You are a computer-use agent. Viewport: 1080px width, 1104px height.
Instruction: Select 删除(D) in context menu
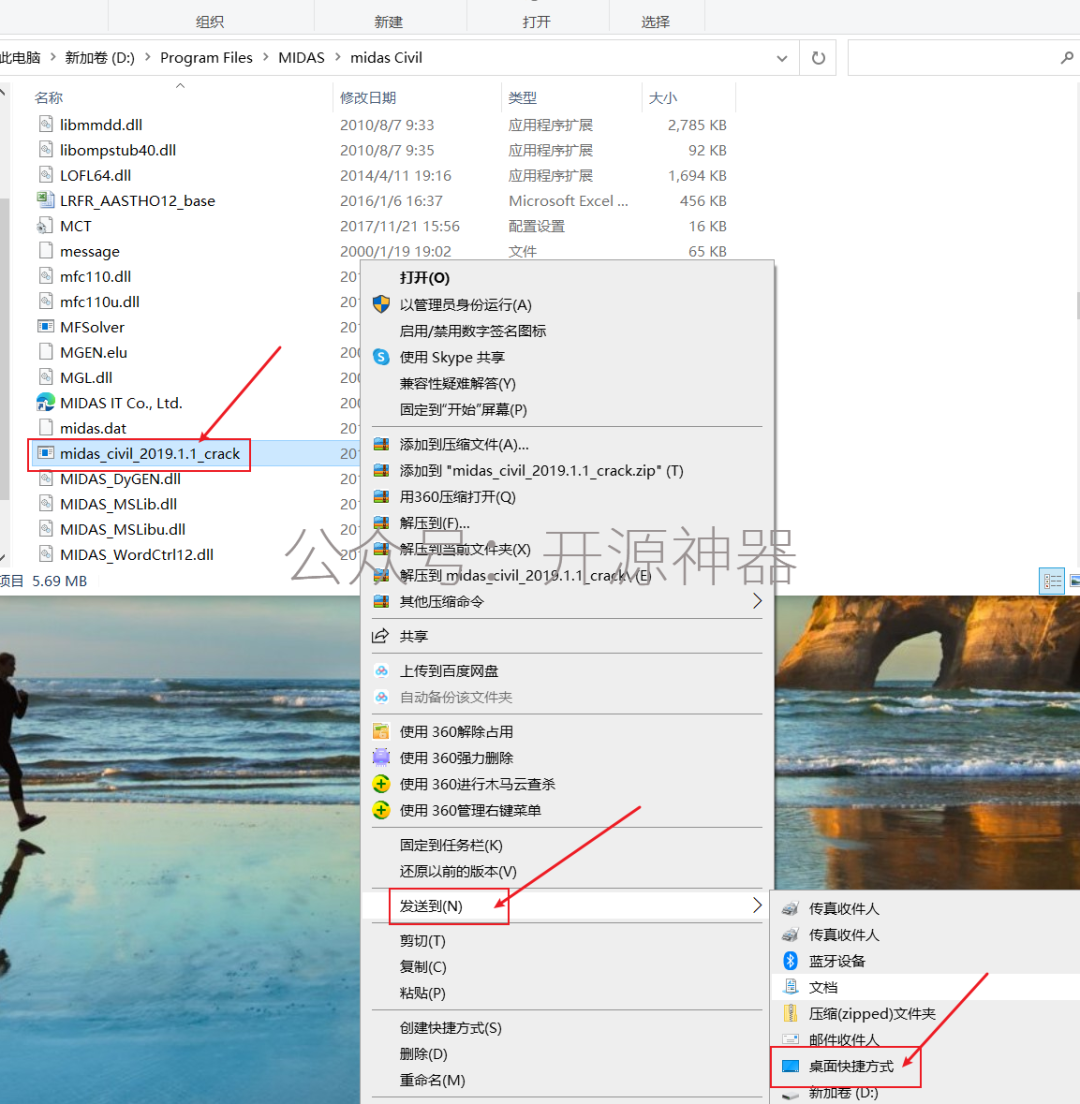tap(423, 1054)
